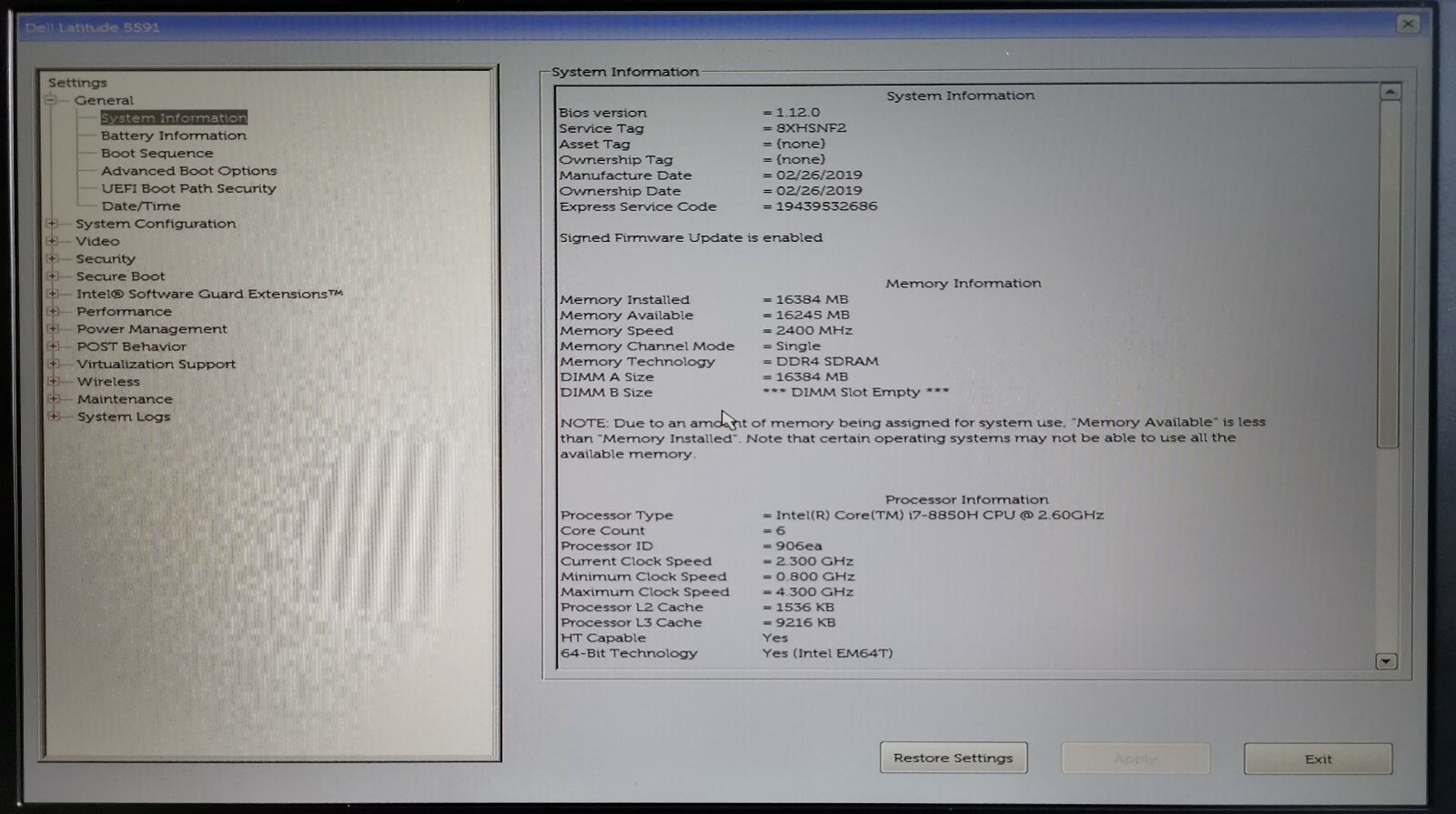1456x814 pixels.
Task: Select the Video category label
Action: (x=97, y=241)
